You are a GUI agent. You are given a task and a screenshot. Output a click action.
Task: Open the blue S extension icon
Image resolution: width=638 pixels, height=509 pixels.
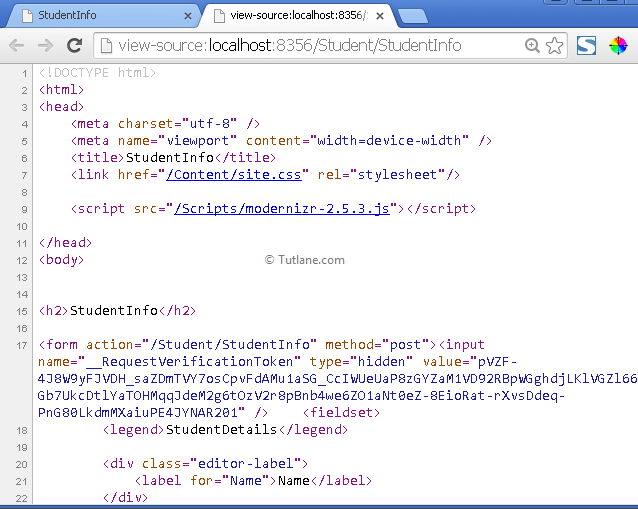pyautogui.click(x=586, y=45)
